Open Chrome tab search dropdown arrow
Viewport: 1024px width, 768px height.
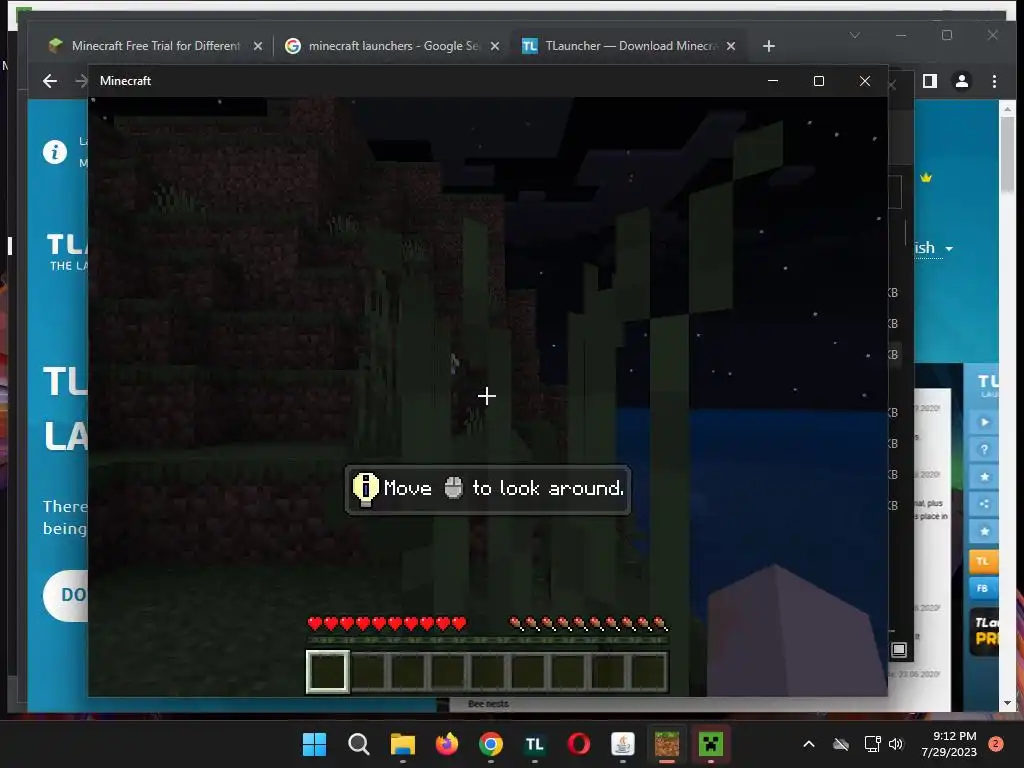click(x=855, y=35)
